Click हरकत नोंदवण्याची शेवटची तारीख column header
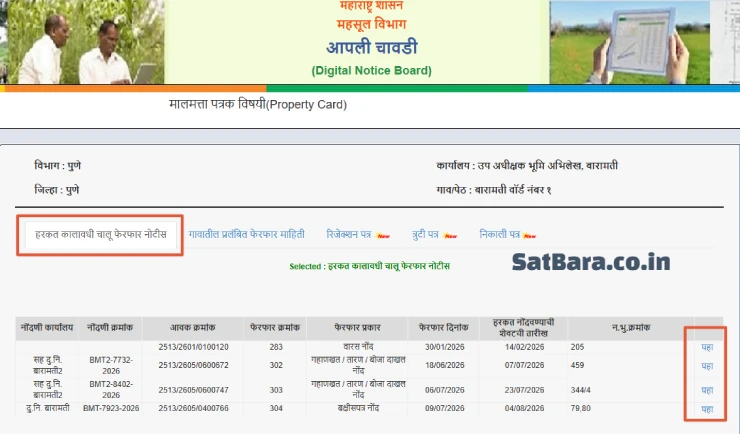Viewport: 740px width, 434px height. tap(523, 328)
